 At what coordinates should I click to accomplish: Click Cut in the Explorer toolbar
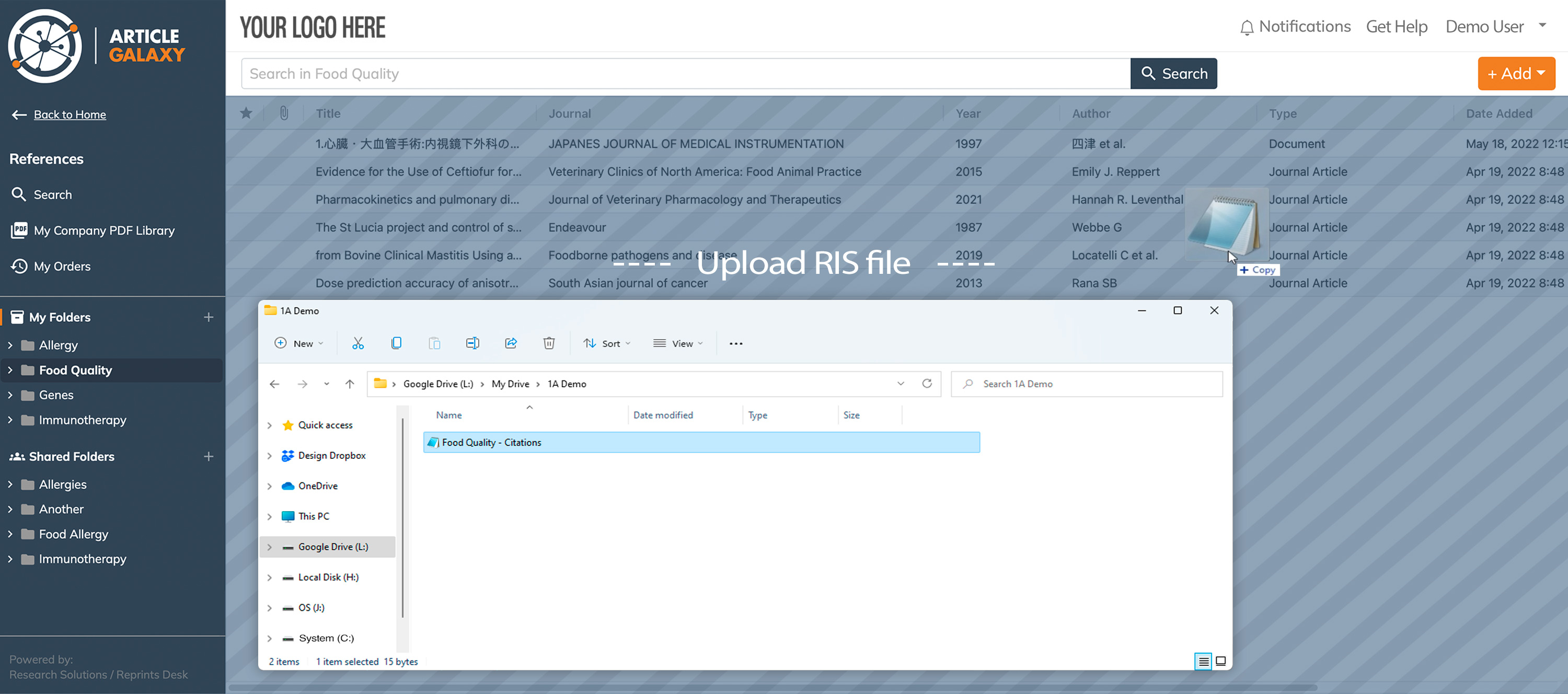point(358,343)
